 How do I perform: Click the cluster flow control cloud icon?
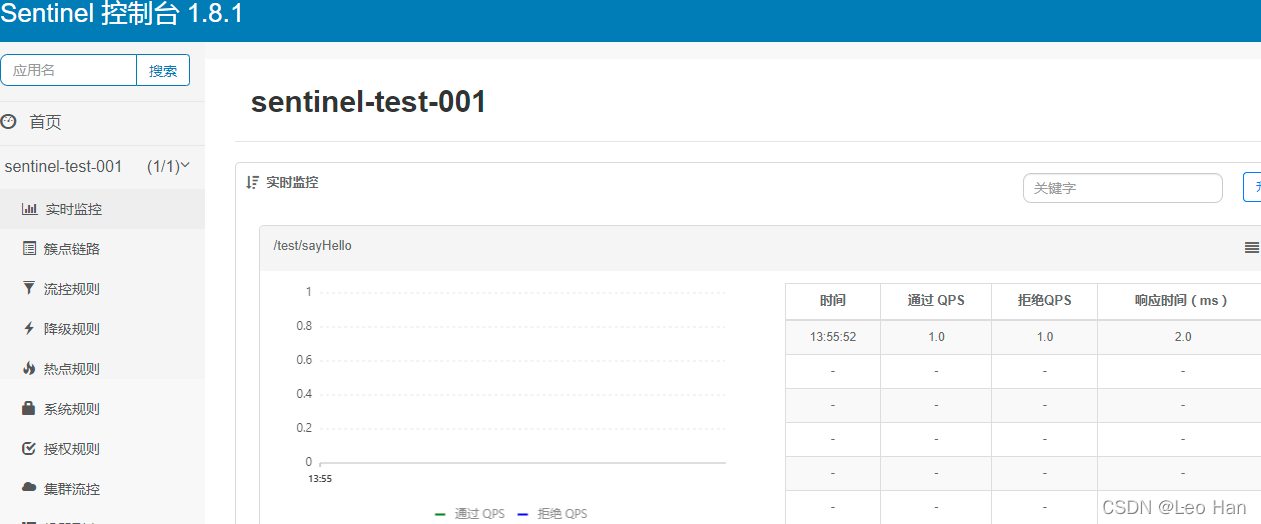[x=29, y=488]
